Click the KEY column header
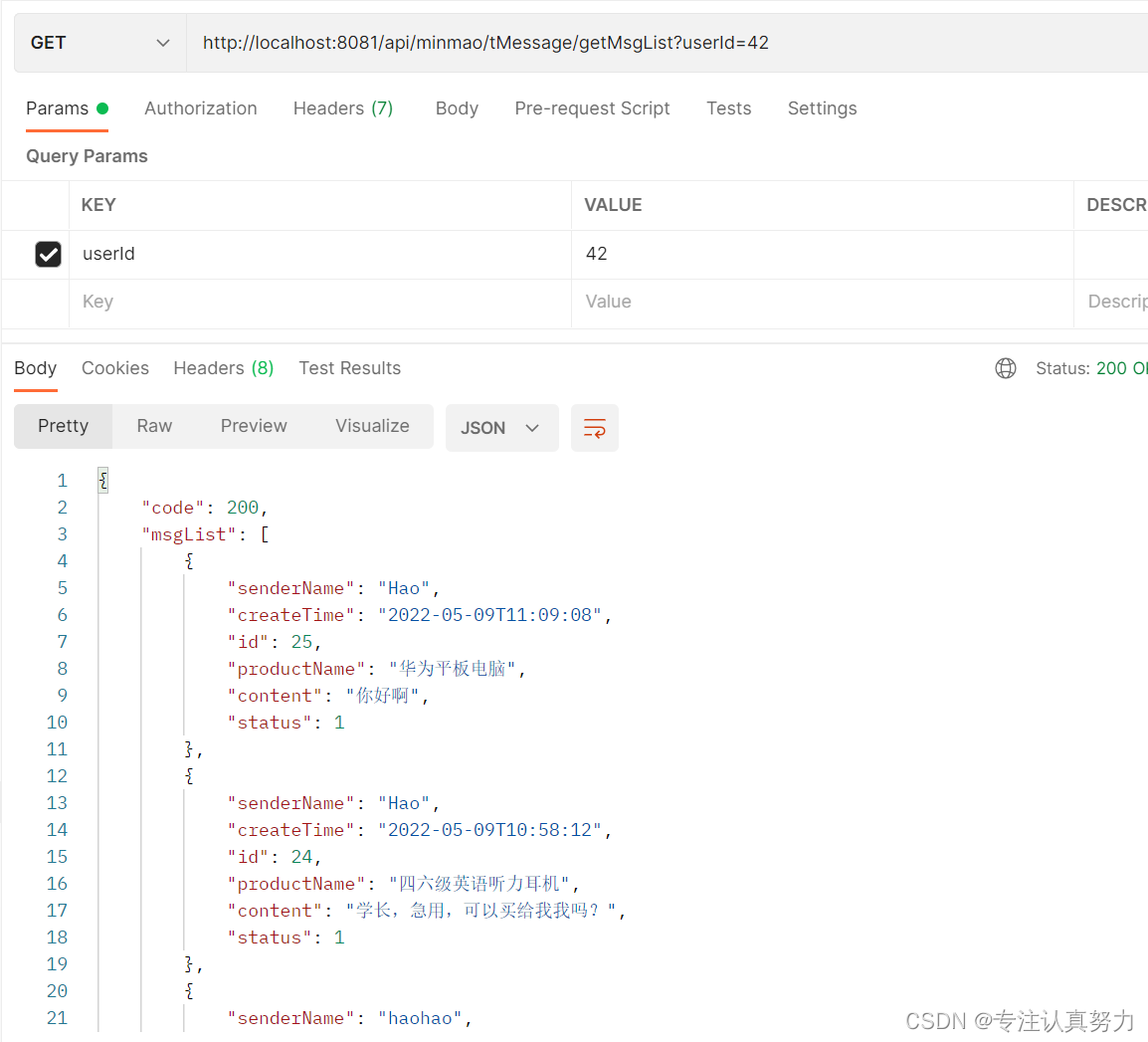Image resolution: width=1148 pixels, height=1042 pixels. pyautogui.click(x=98, y=205)
